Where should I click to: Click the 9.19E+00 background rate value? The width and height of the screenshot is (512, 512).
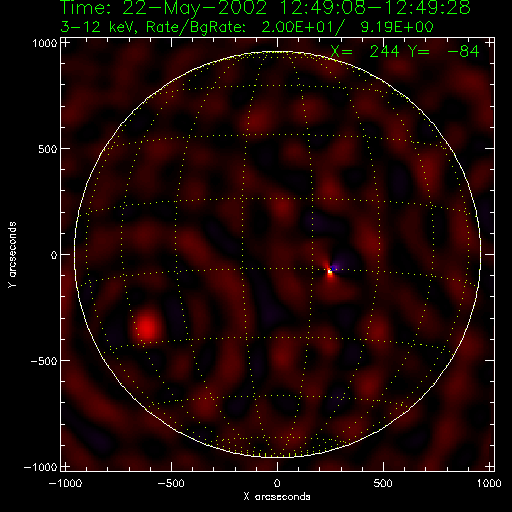coord(397,27)
